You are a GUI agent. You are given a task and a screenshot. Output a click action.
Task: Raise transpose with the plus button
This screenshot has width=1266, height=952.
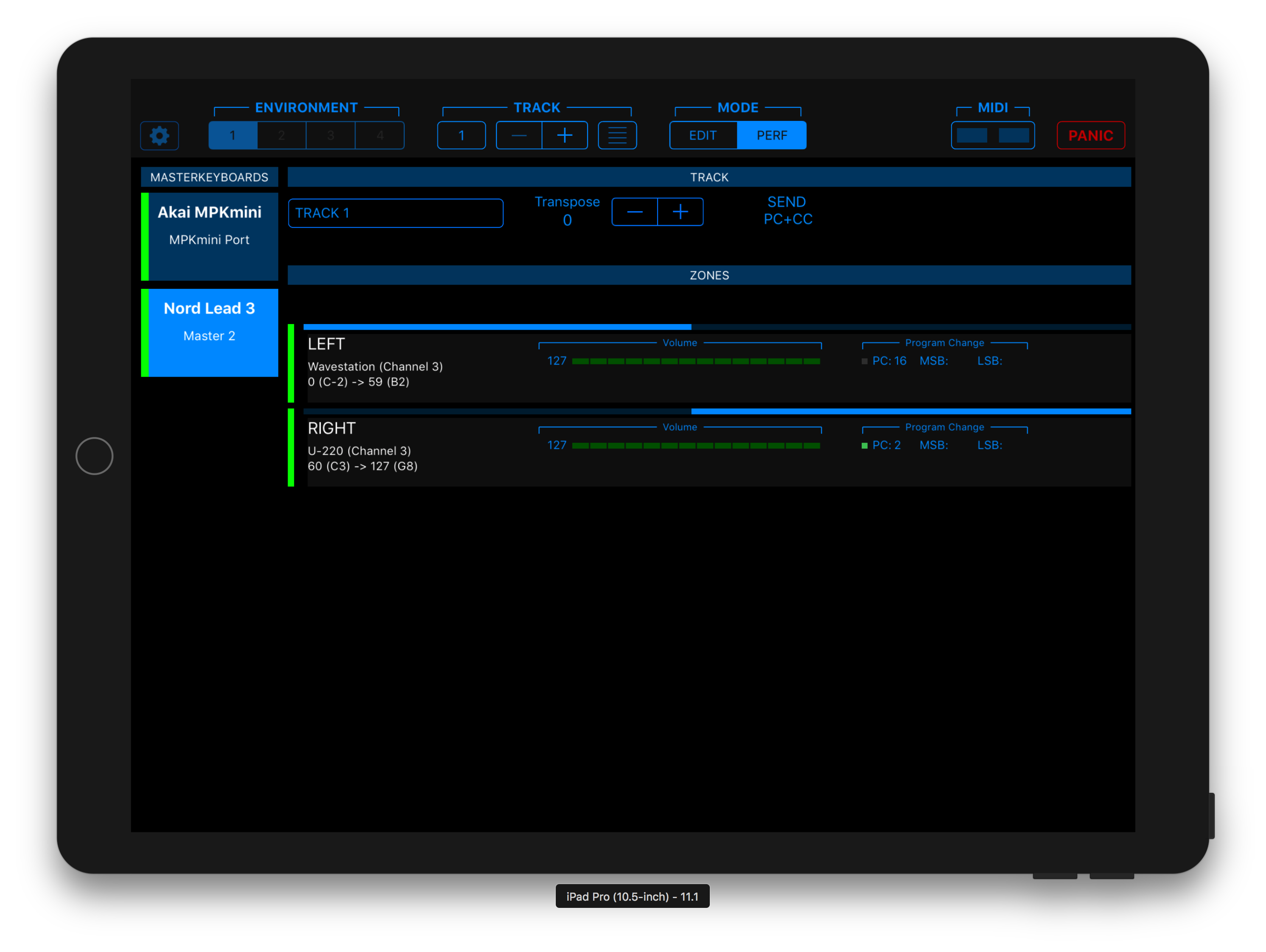(680, 213)
